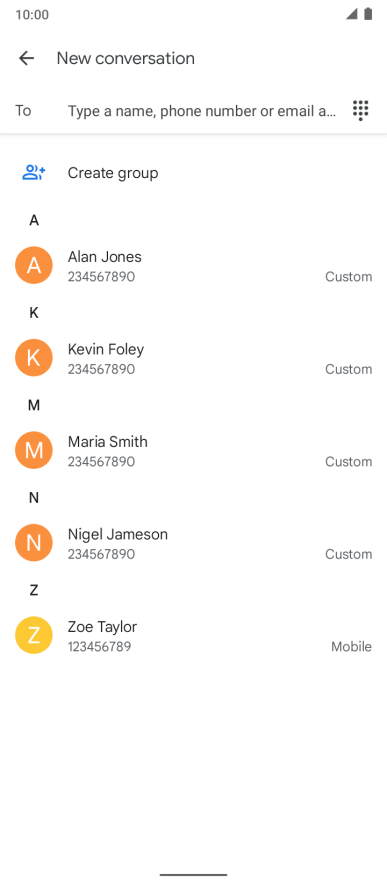The width and height of the screenshot is (387, 882).
Task: Check the battery status icon
Action: pyautogui.click(x=368, y=14)
